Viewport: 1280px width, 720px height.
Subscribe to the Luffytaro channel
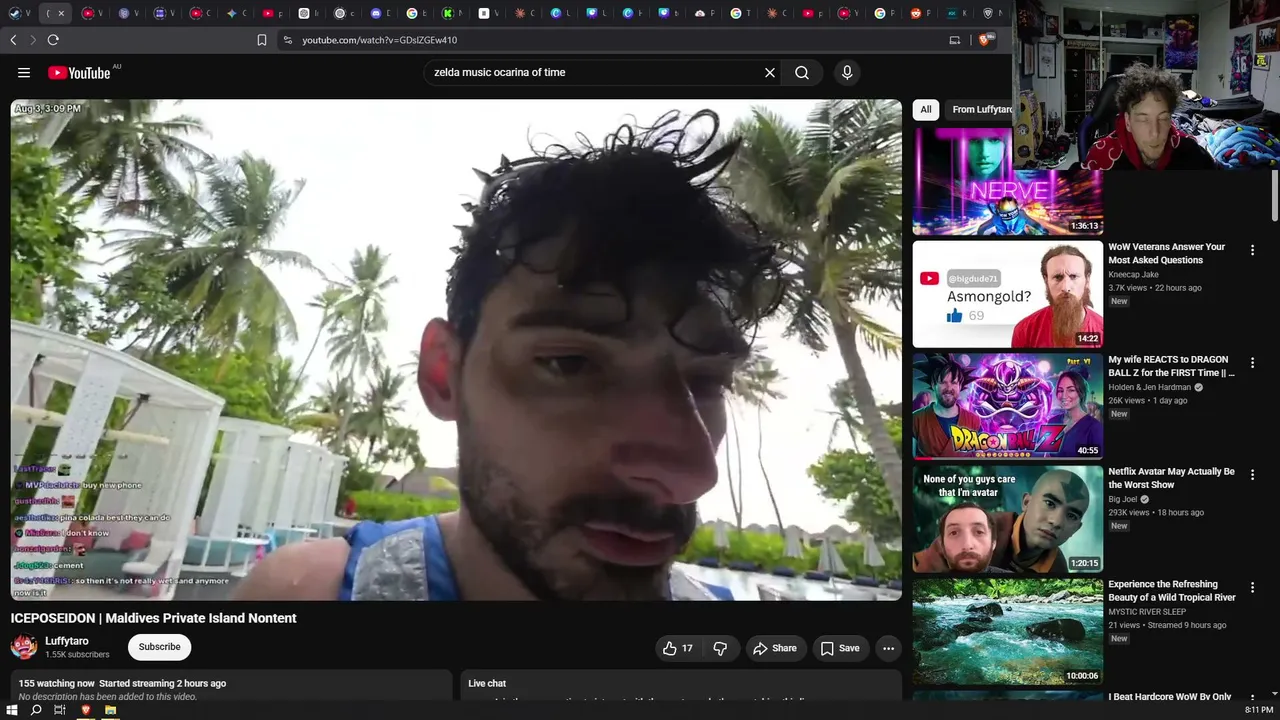[159, 647]
